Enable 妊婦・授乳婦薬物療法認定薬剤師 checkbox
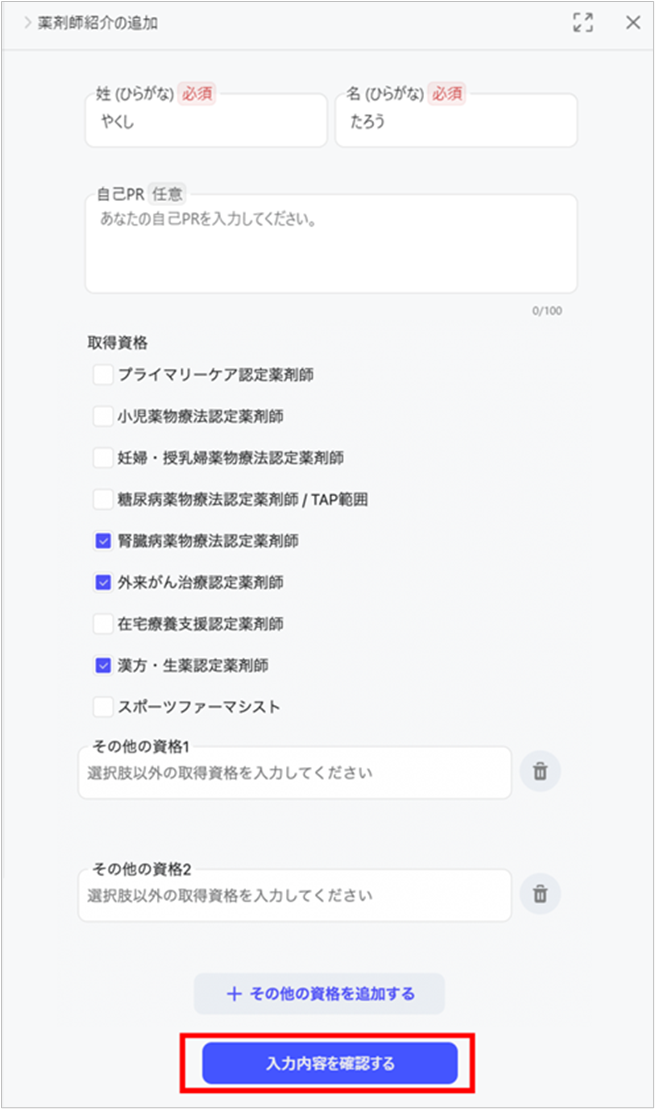 [x=103, y=458]
